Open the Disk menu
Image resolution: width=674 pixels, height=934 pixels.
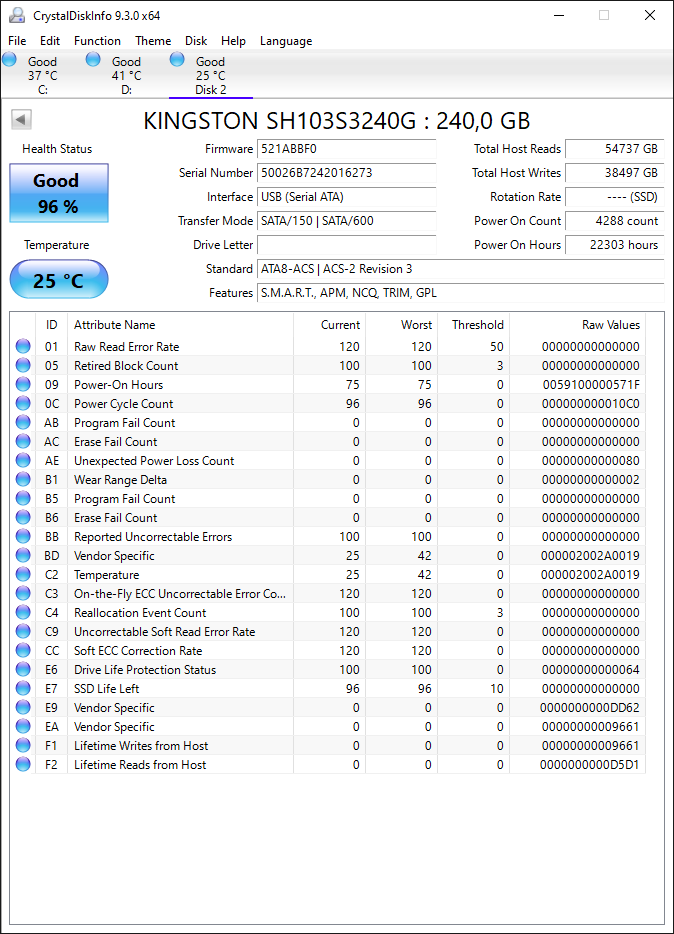pyautogui.click(x=196, y=41)
